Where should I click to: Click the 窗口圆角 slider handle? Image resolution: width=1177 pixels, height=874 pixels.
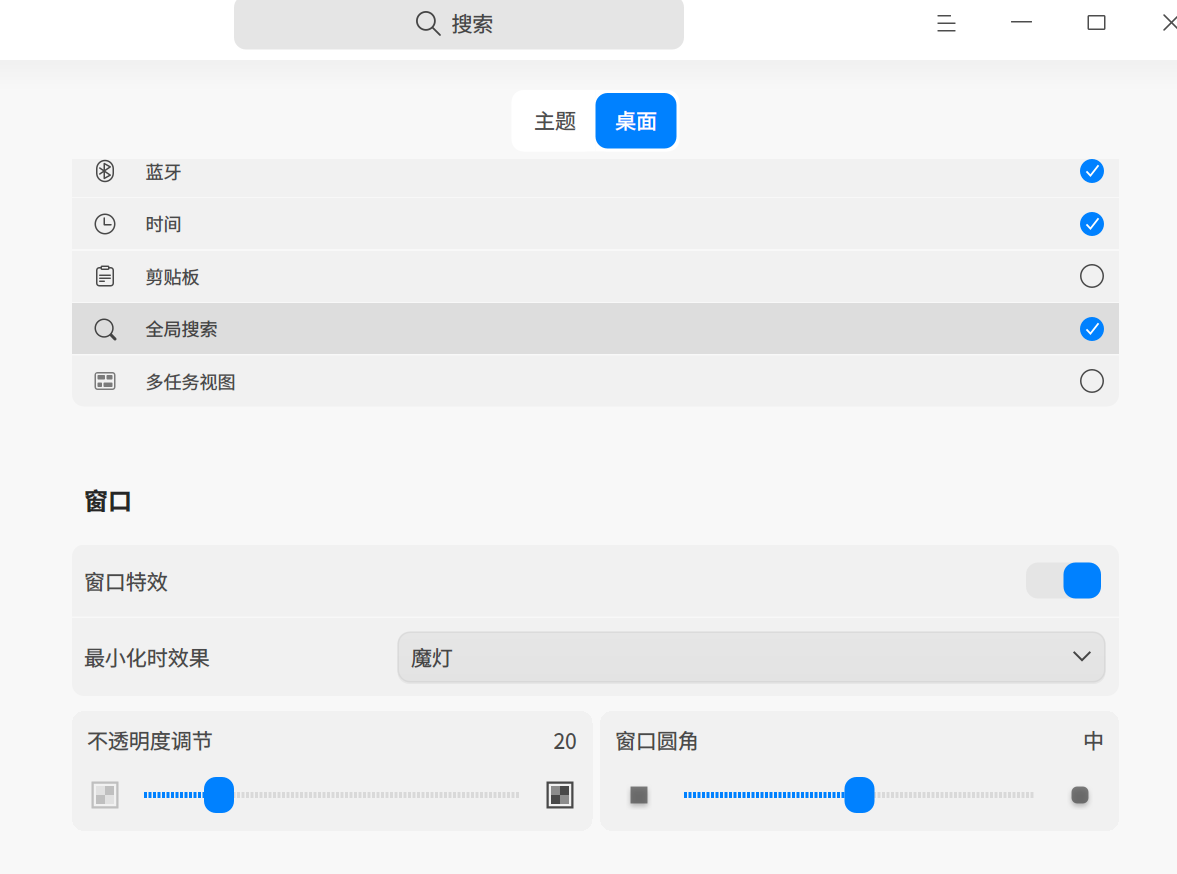pos(859,794)
